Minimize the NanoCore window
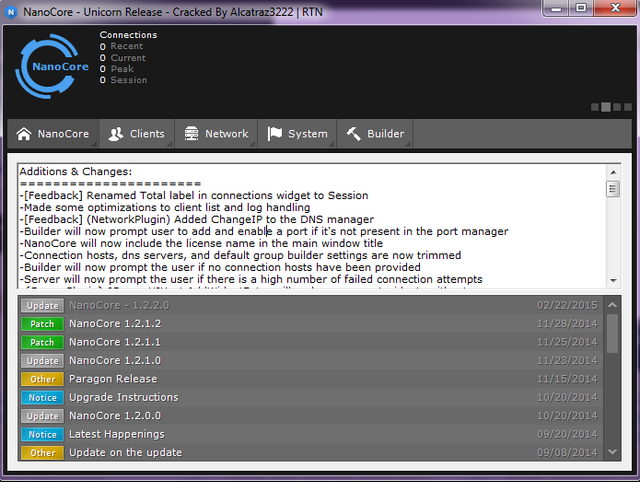Screen dimensions: 640x482 tap(556, 8)
